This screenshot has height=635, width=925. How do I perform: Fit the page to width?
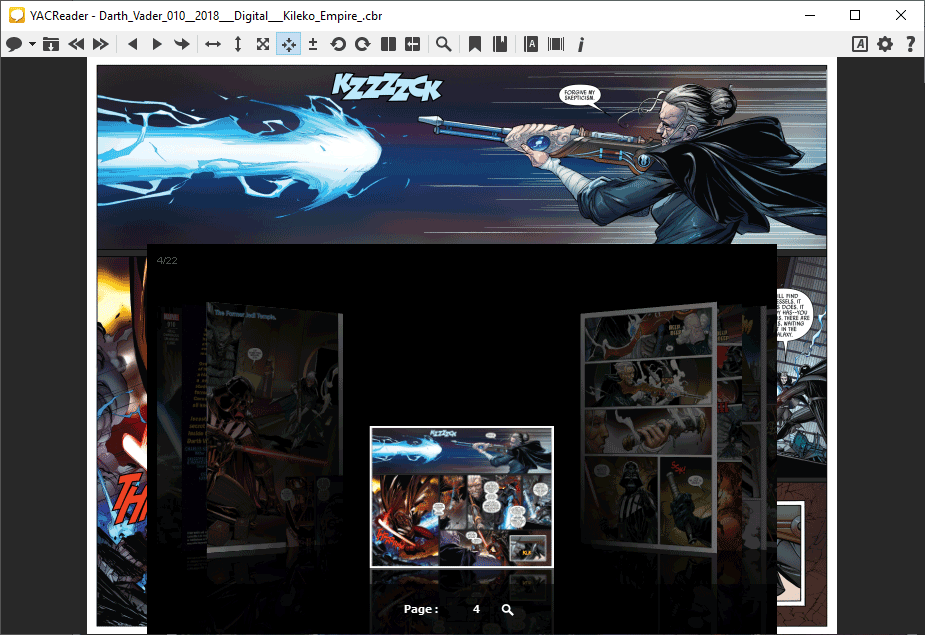tap(213, 44)
